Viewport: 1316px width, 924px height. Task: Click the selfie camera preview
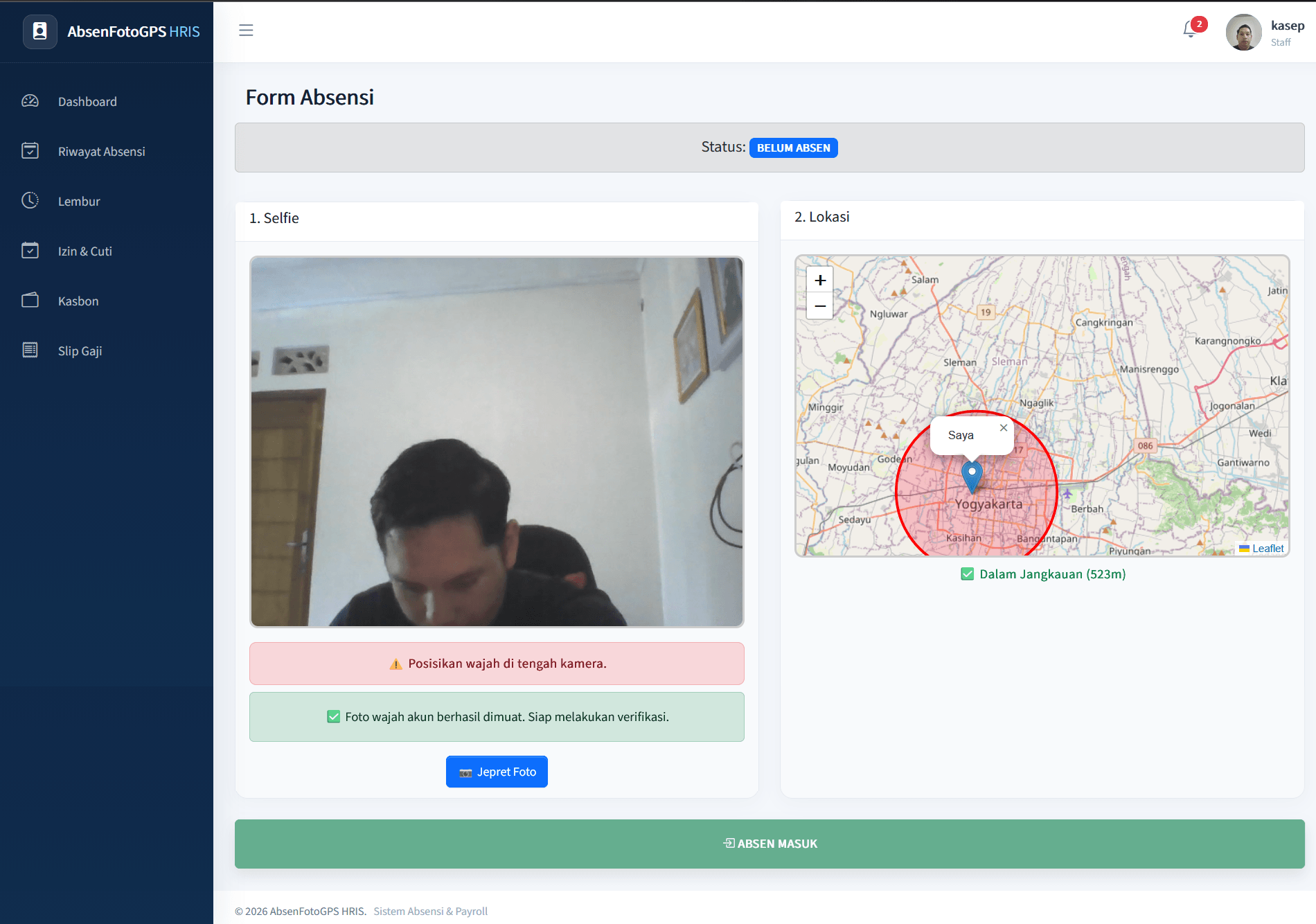[497, 442]
